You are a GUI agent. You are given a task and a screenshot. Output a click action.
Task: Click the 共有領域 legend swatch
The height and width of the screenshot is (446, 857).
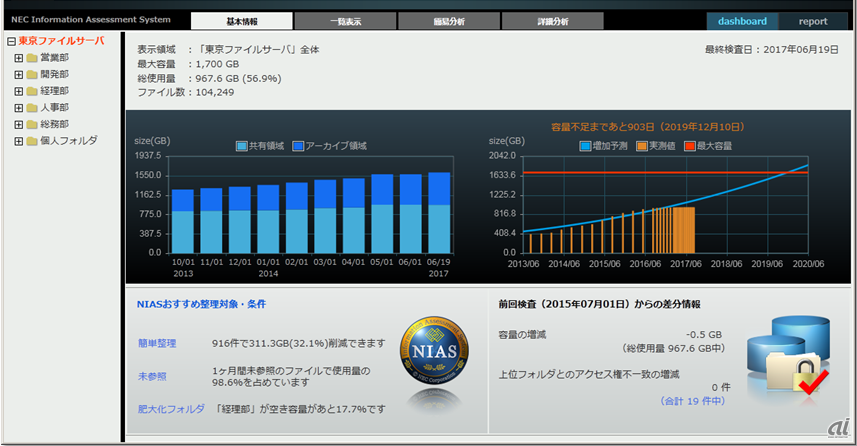click(x=242, y=146)
